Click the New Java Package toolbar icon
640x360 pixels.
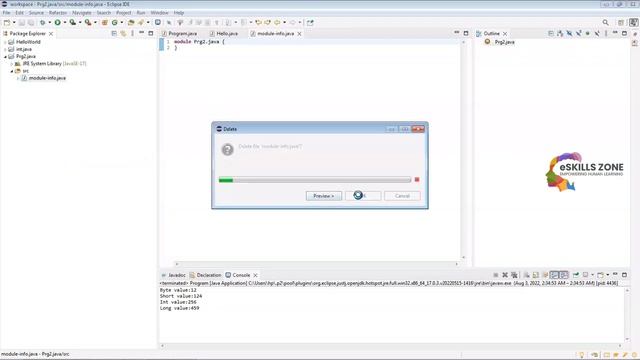click(105, 23)
